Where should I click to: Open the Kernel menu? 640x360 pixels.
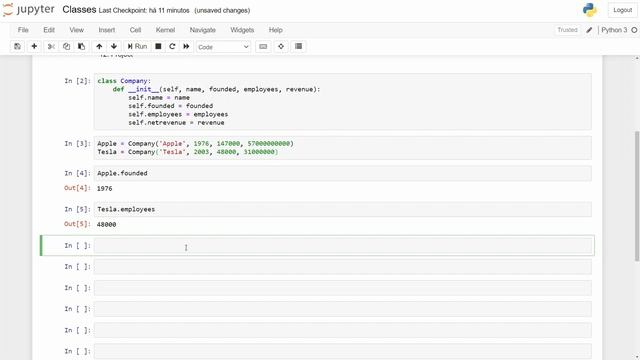coord(165,30)
